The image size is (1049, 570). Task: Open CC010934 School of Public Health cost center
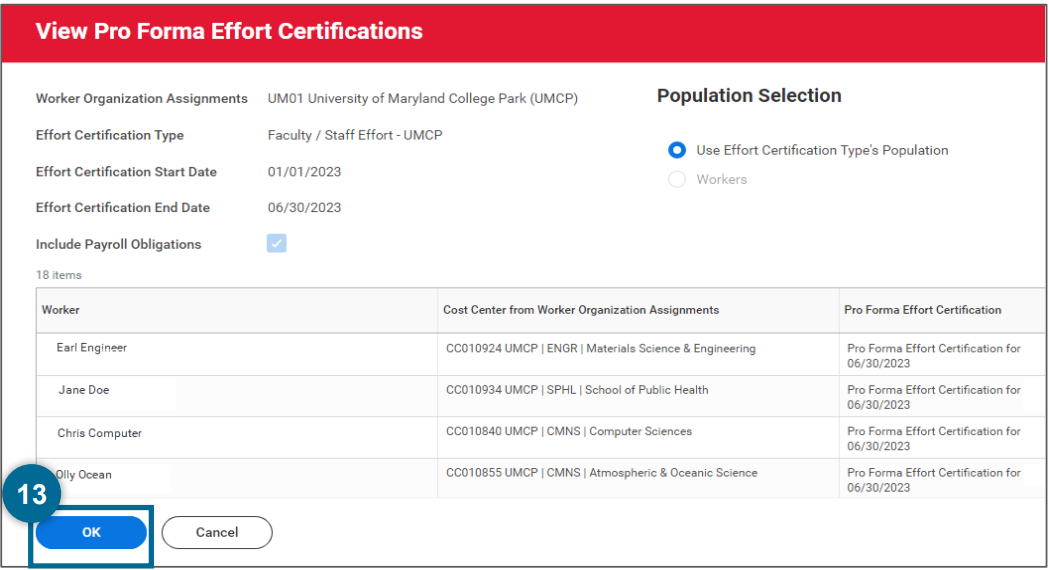click(x=577, y=390)
